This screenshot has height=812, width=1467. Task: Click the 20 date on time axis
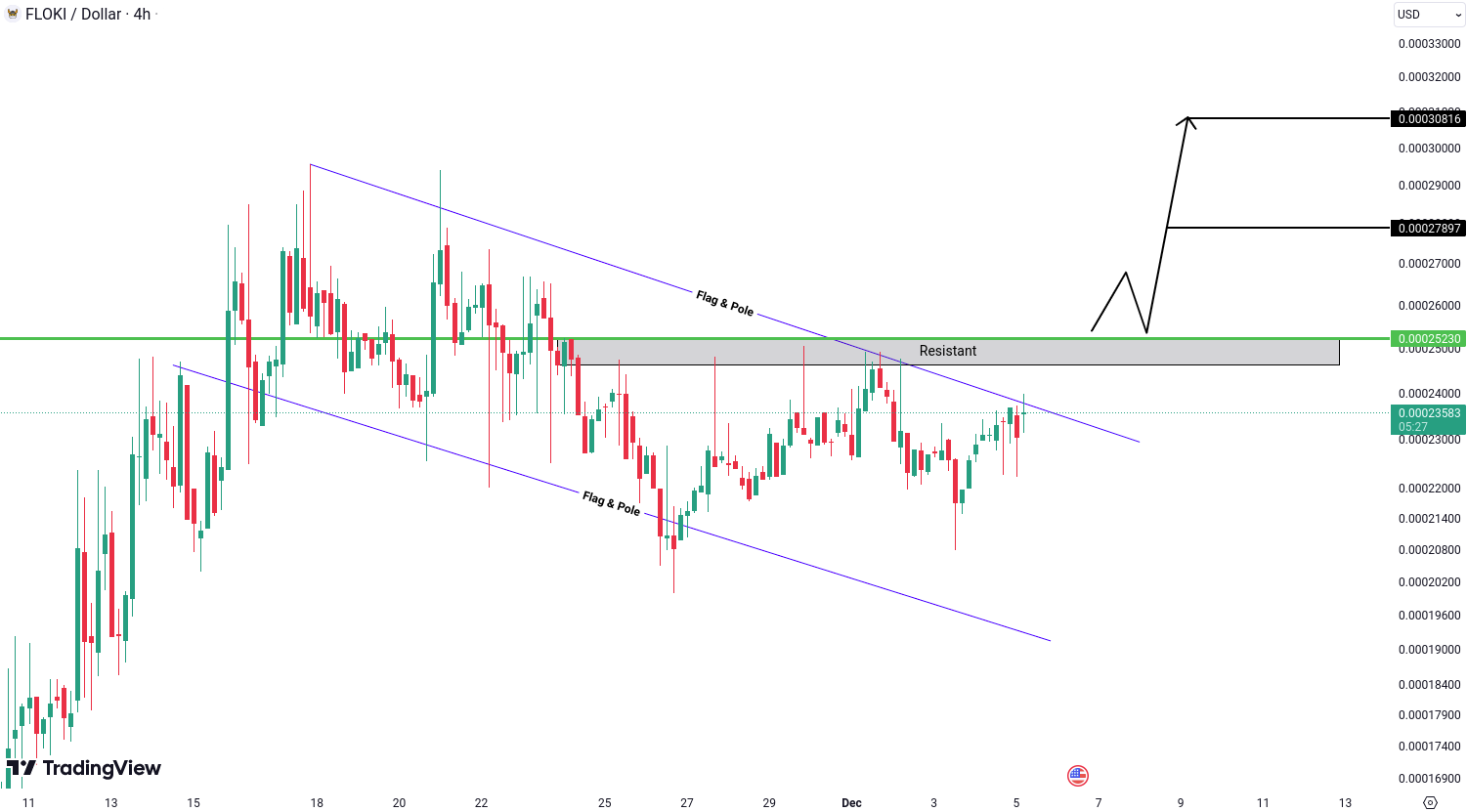tap(399, 803)
